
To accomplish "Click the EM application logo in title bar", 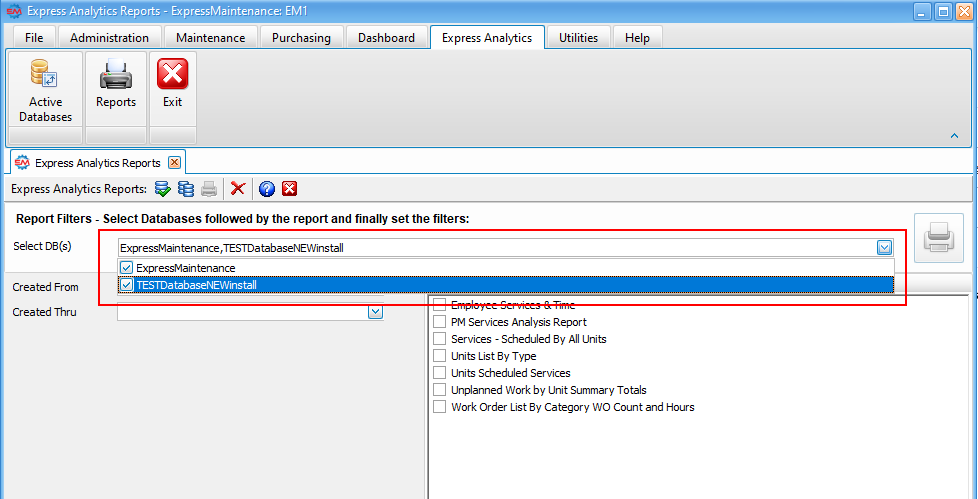I will 13,11.
